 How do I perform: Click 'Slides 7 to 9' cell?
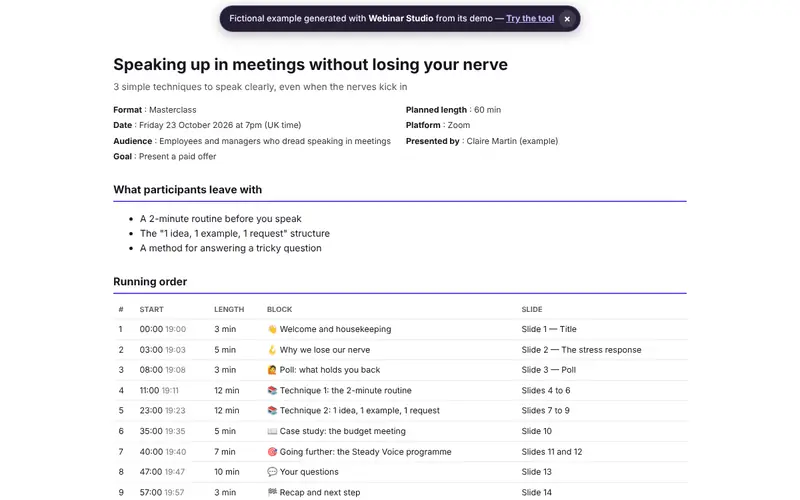pyautogui.click(x=545, y=410)
